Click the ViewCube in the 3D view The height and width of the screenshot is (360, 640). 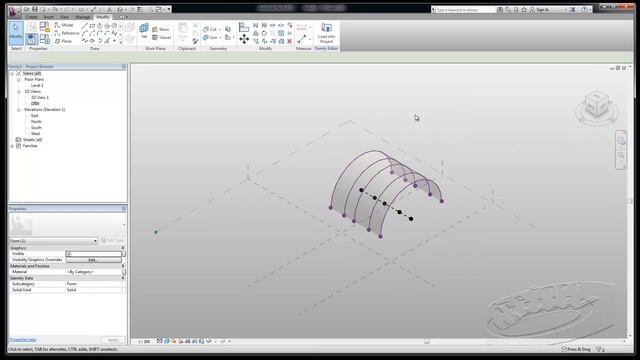[x=597, y=104]
